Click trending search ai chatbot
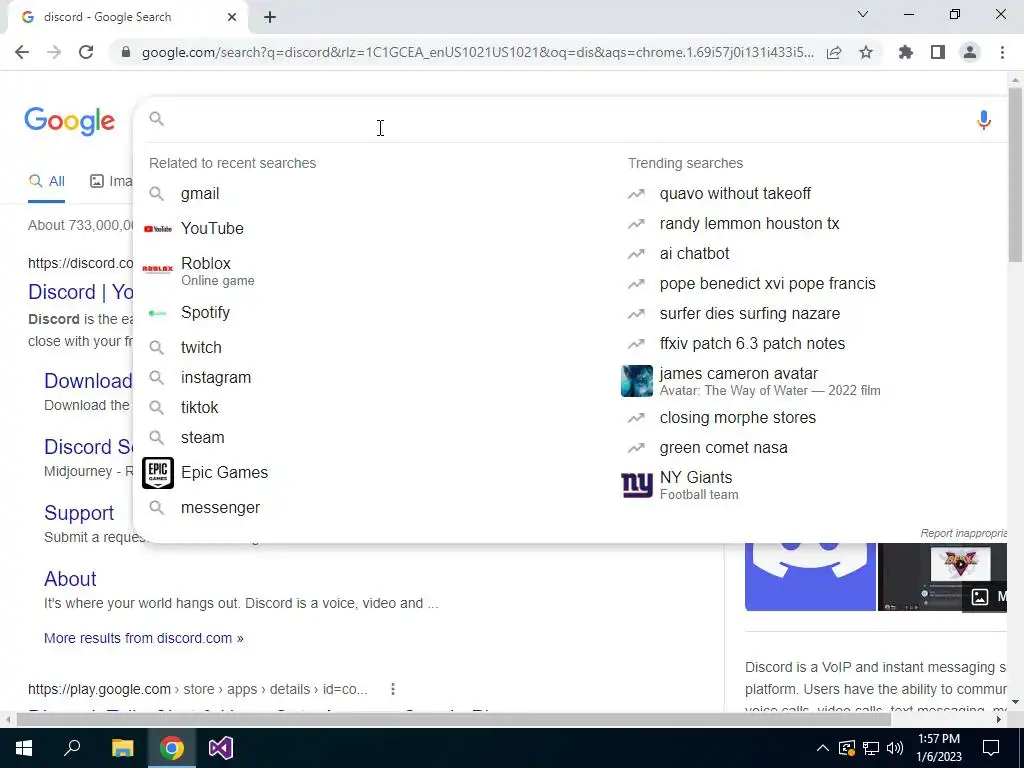The image size is (1024, 768). (x=694, y=253)
